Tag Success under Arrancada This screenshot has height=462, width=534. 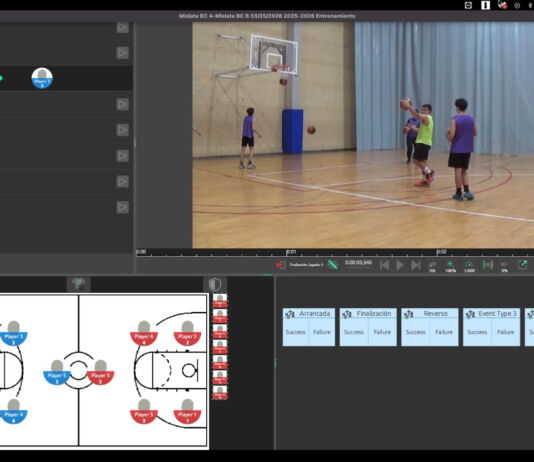tap(295, 332)
